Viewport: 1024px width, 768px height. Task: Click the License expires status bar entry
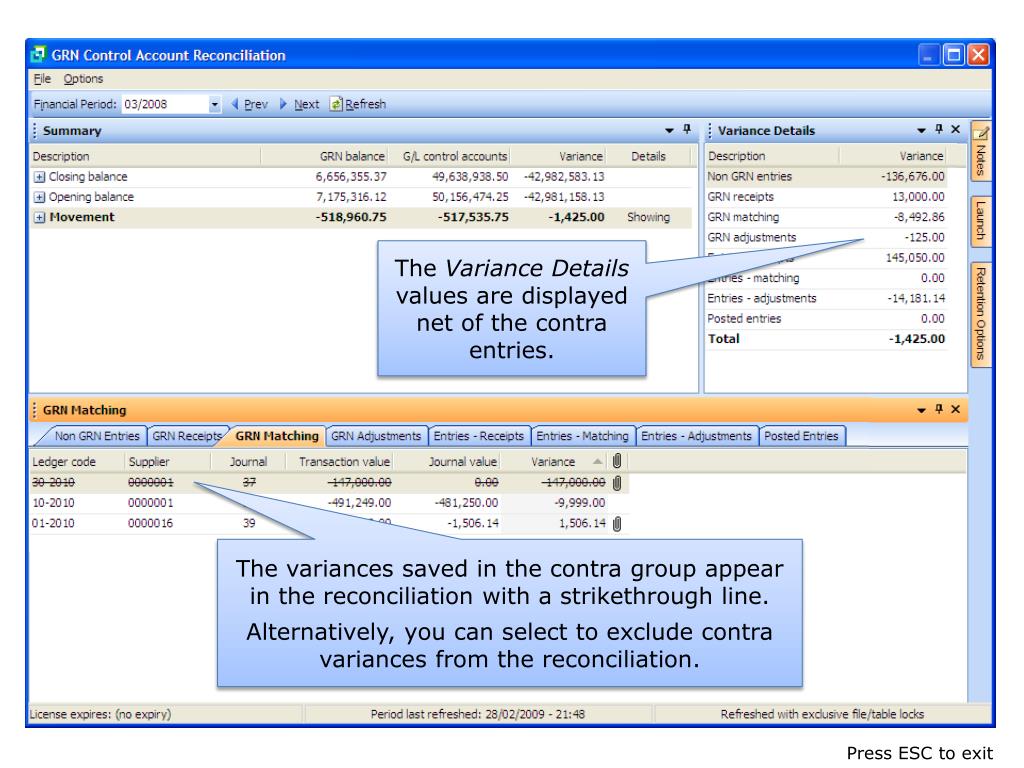click(100, 714)
